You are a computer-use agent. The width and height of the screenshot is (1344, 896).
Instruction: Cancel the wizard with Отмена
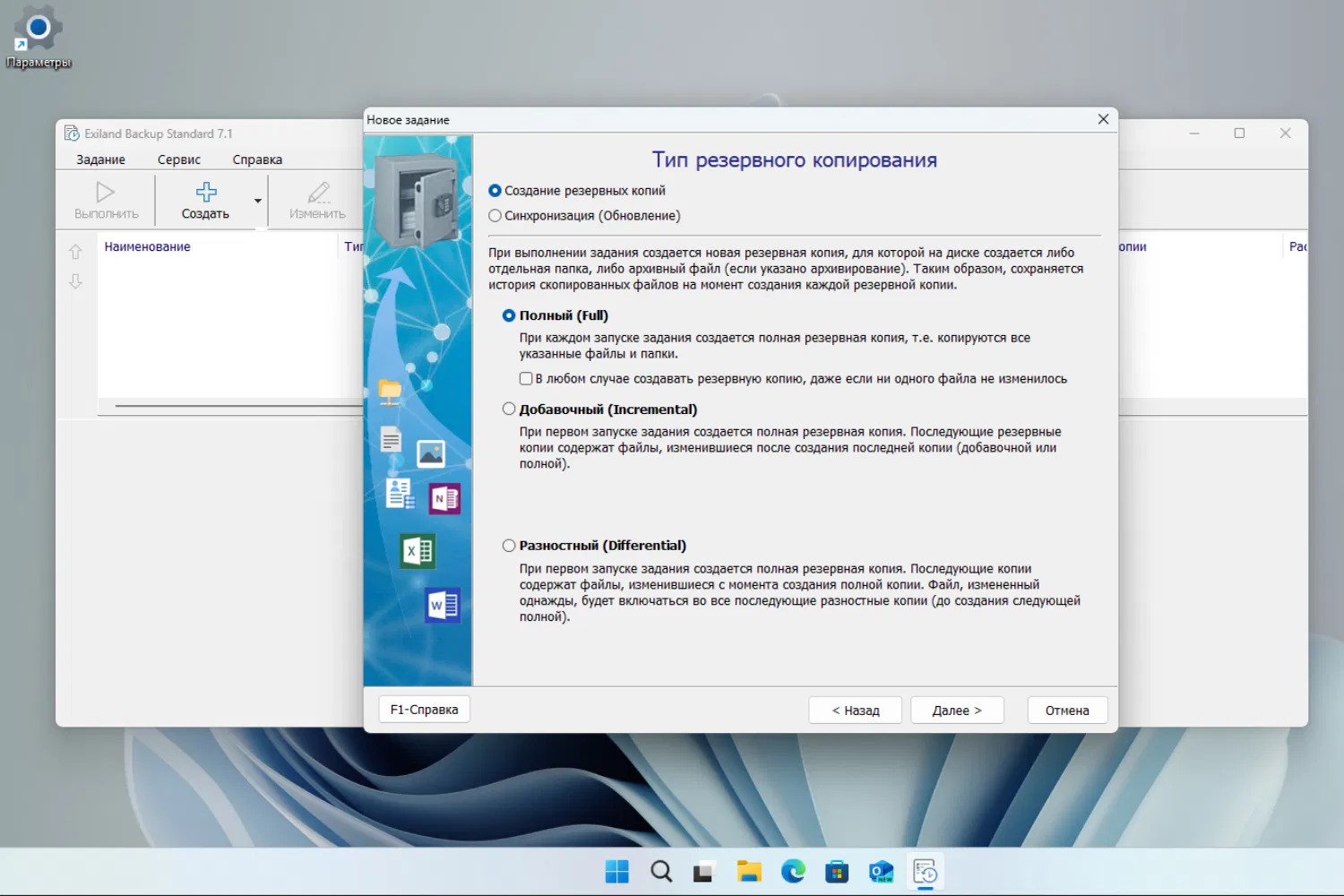tap(1067, 711)
